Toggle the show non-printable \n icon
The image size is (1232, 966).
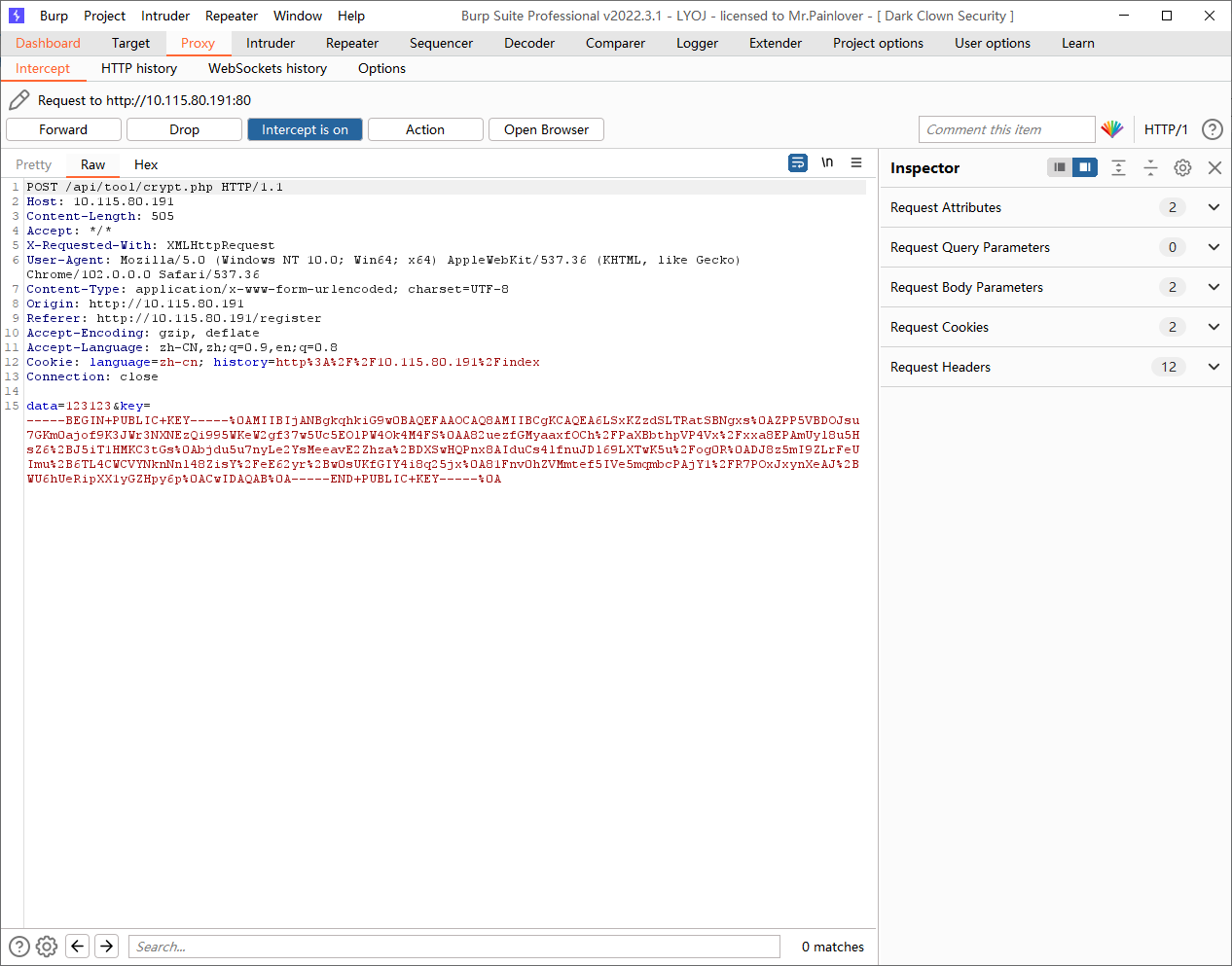point(827,163)
